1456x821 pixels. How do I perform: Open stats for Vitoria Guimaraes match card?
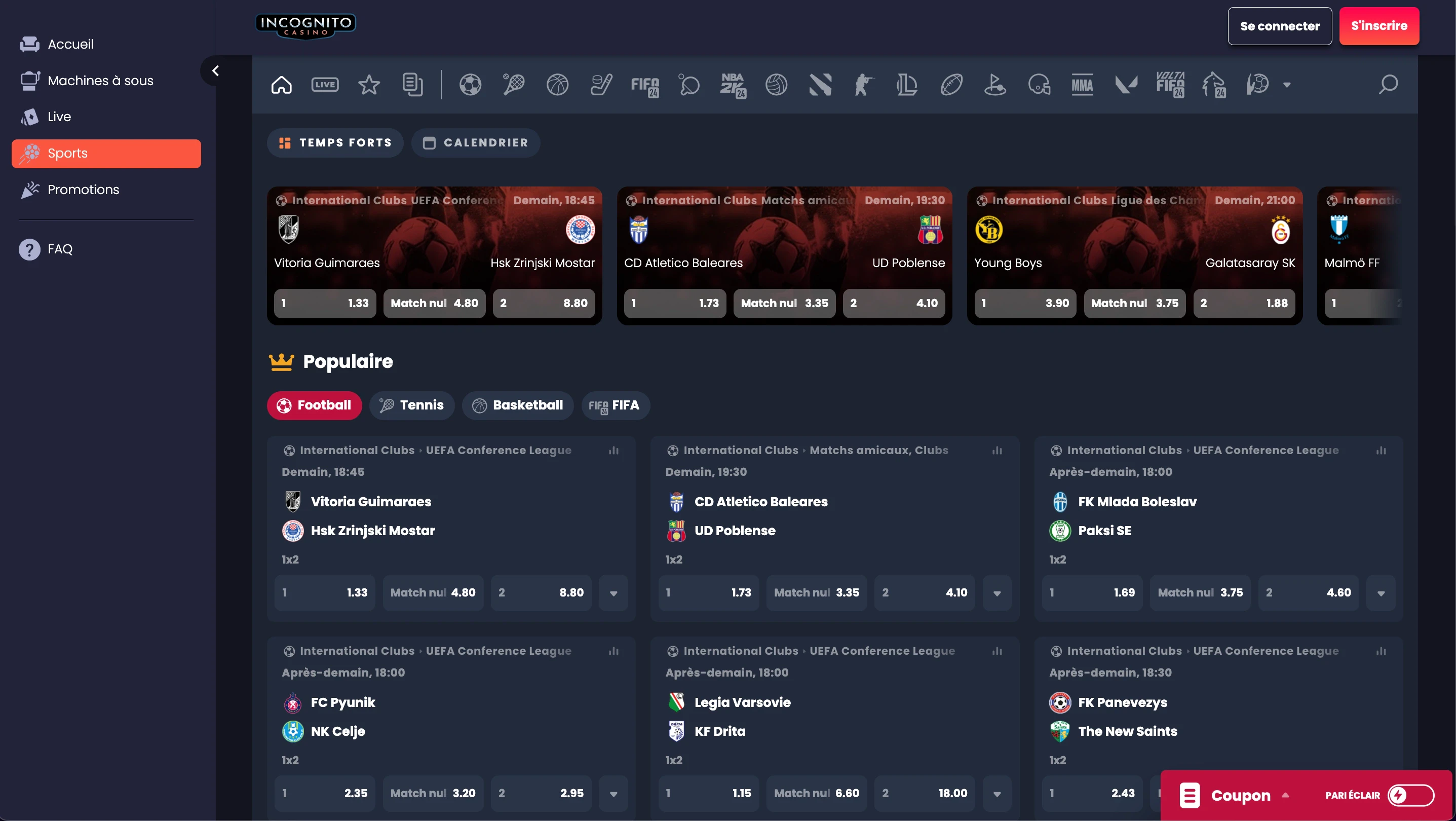click(614, 451)
